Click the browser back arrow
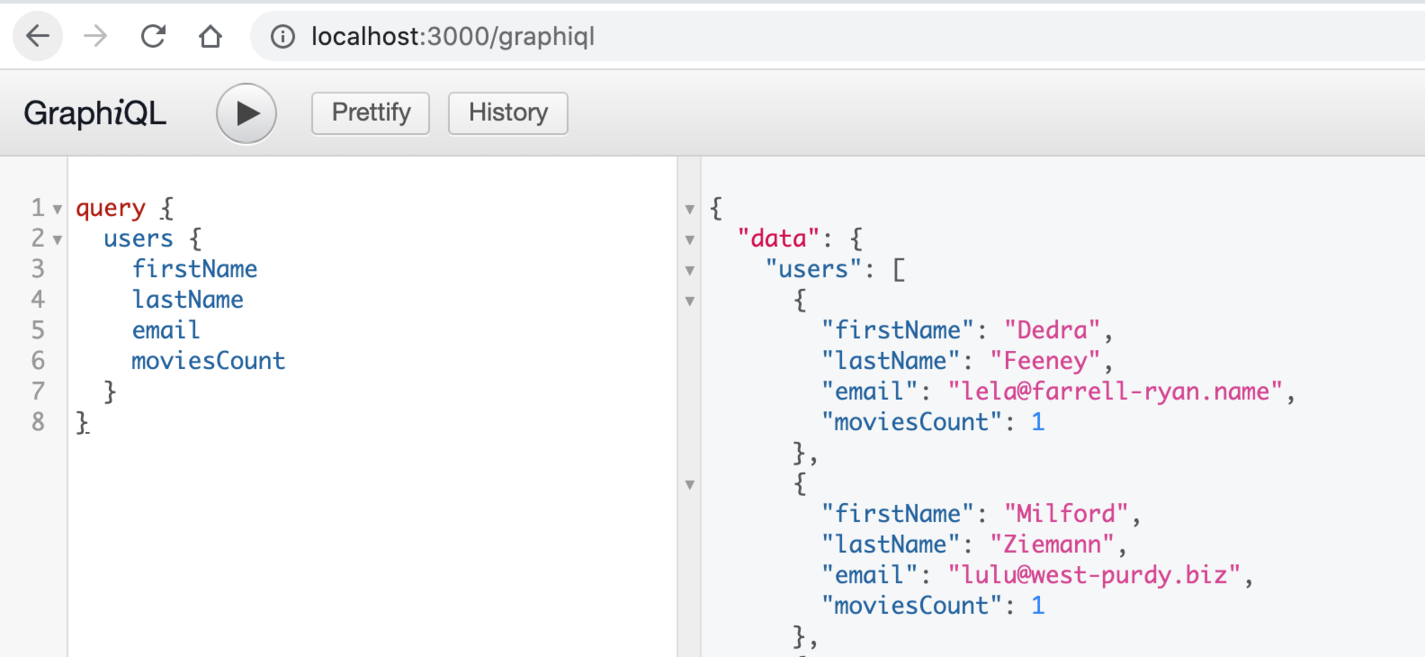1425x657 pixels. click(x=38, y=37)
